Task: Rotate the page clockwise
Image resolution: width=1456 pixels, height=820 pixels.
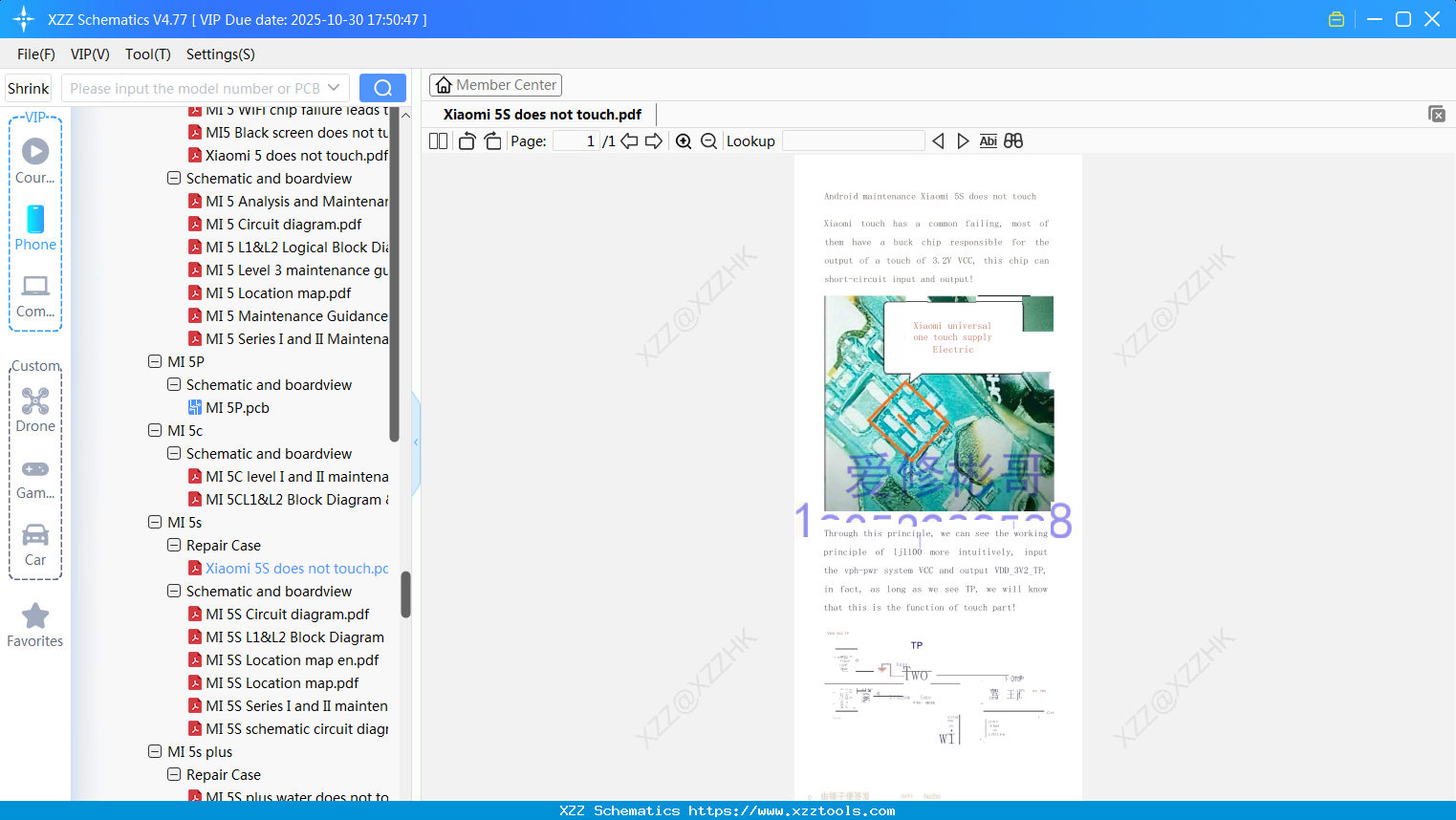Action: click(x=492, y=141)
